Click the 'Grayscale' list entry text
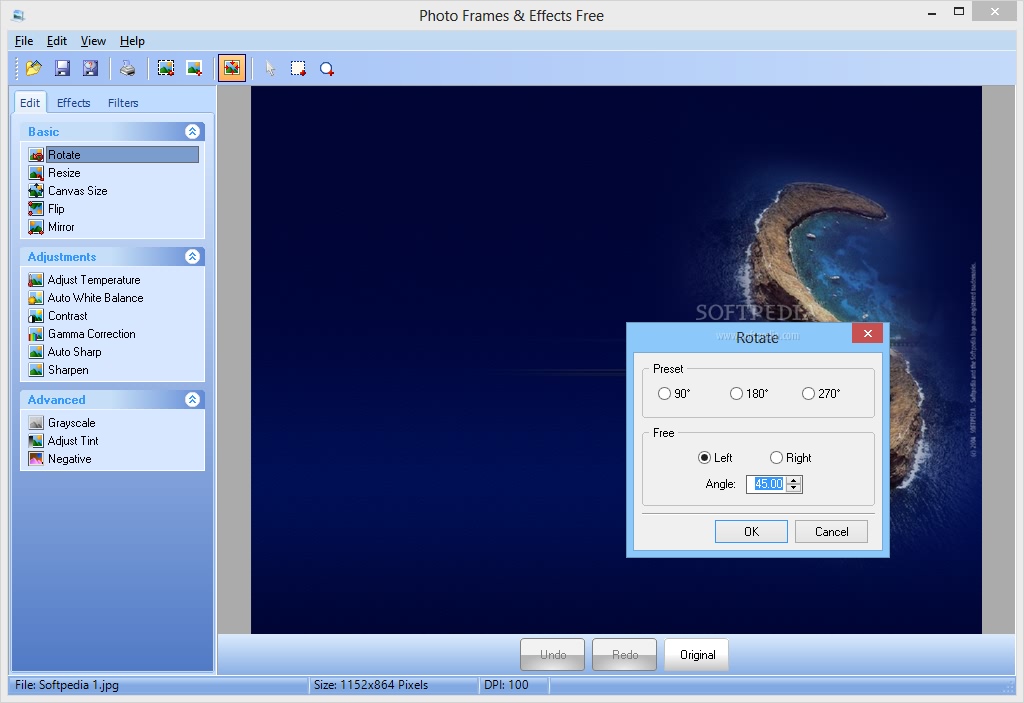The height and width of the screenshot is (703, 1024). coord(72,423)
